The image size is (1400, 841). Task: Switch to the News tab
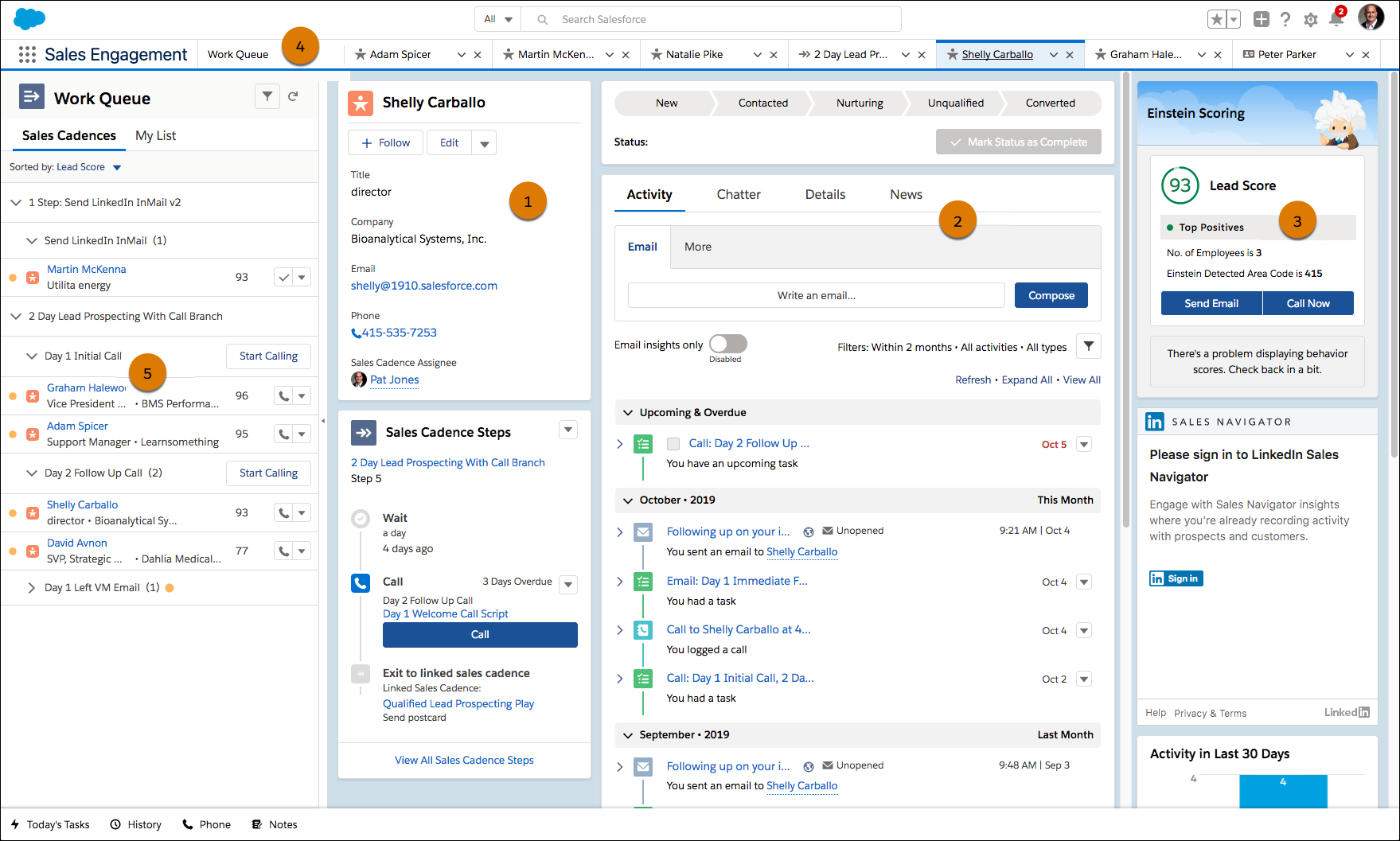point(907,195)
